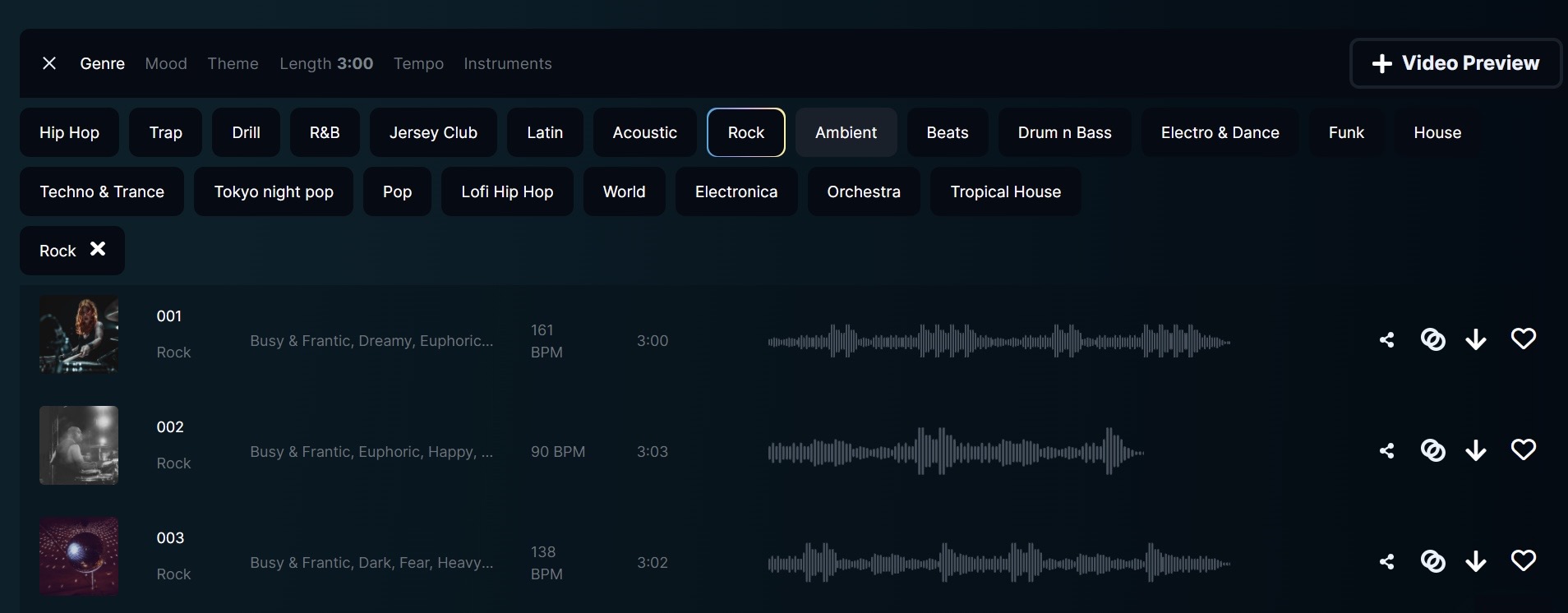Click the Video Preview button
The height and width of the screenshot is (613, 1568).
1455,63
